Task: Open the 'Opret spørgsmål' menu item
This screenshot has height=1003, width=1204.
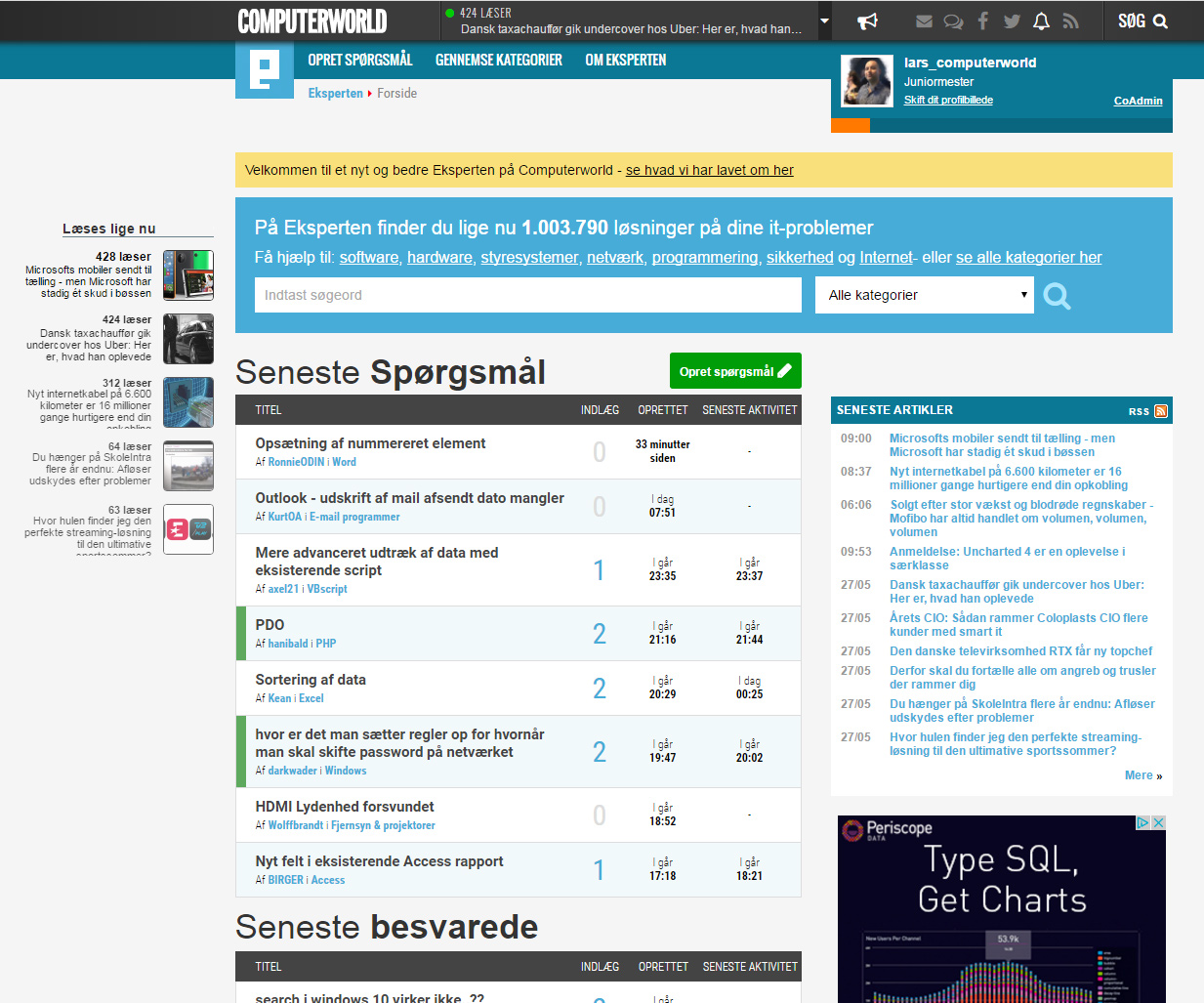Action: 359,61
